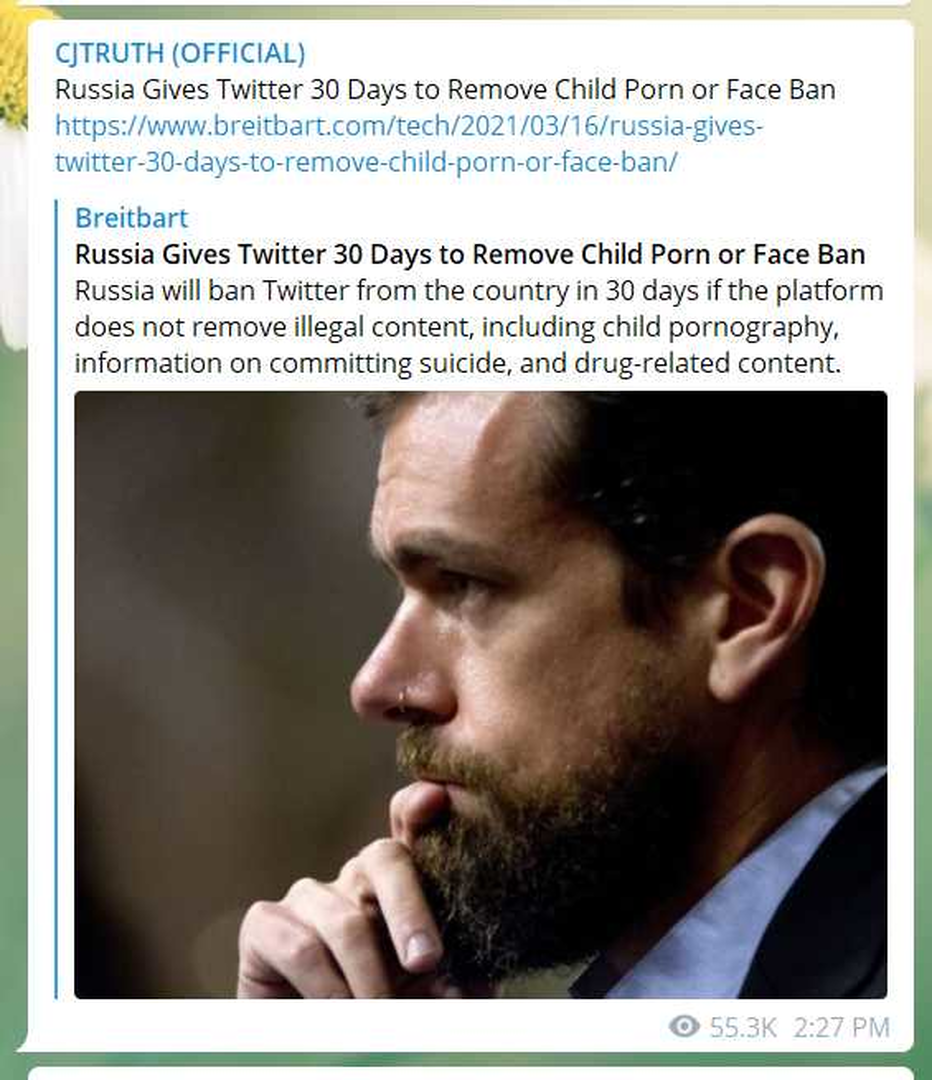
Task: Click the next message bubble at bottom
Action: 470,1073
